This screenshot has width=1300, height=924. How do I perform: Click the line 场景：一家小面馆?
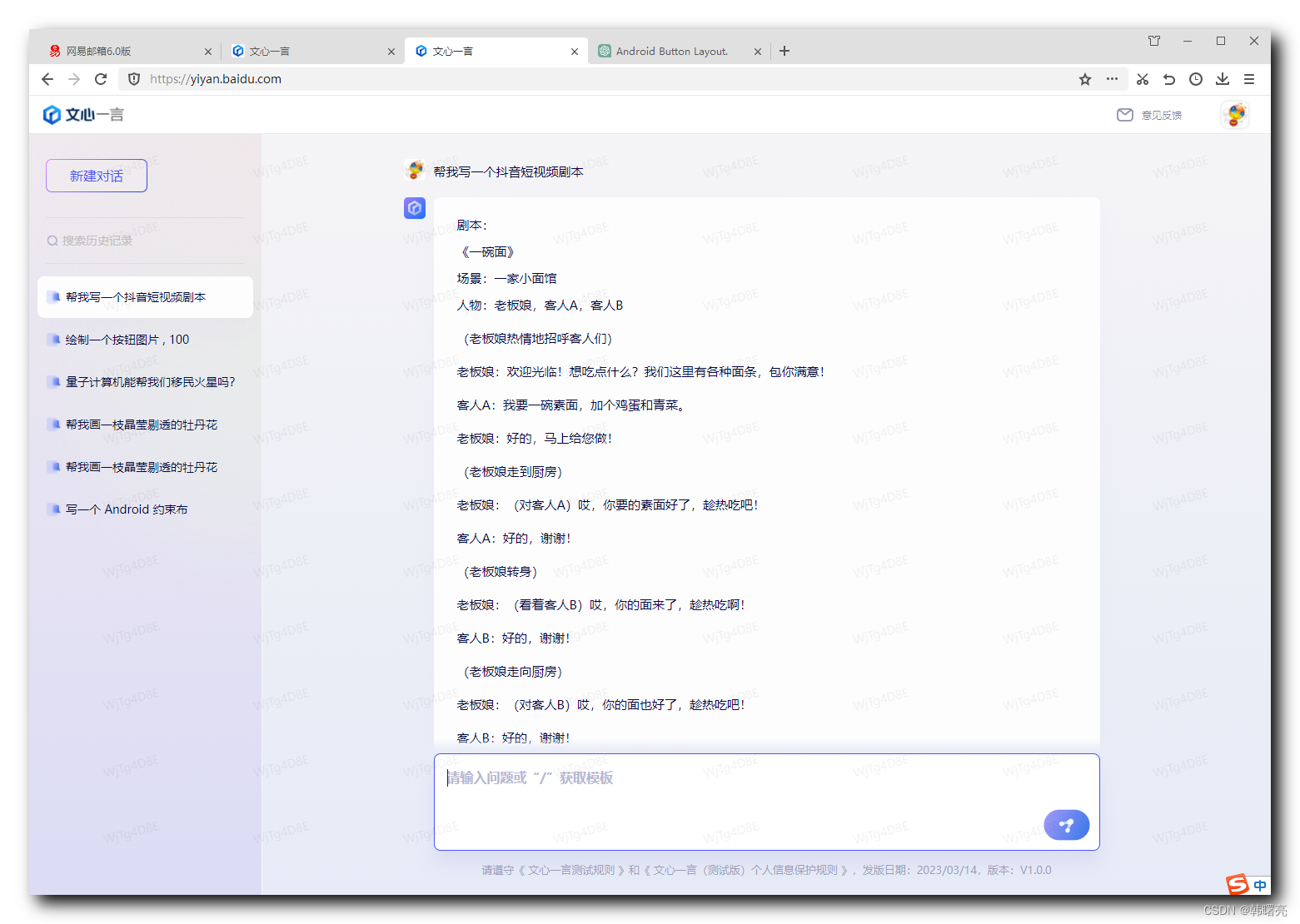pyautogui.click(x=506, y=279)
